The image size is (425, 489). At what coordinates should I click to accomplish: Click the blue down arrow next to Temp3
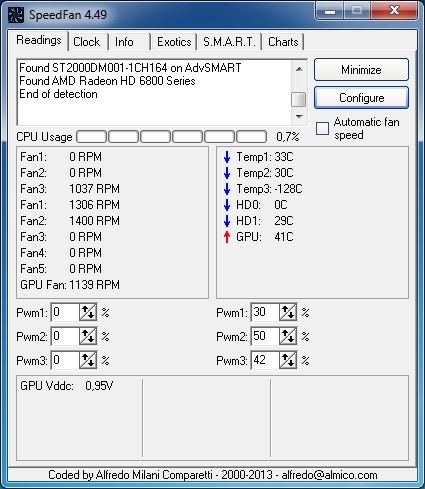click(x=227, y=189)
